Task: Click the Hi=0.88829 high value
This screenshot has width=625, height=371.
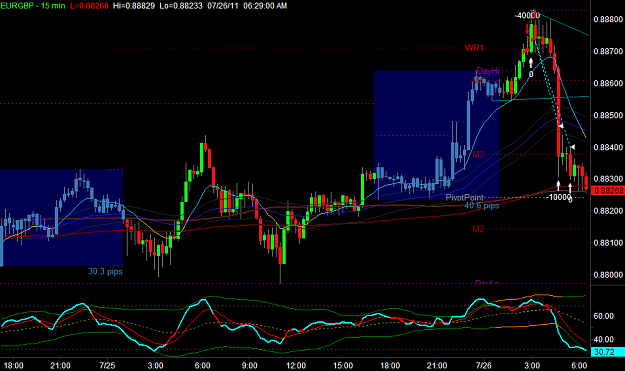Action: (x=134, y=6)
